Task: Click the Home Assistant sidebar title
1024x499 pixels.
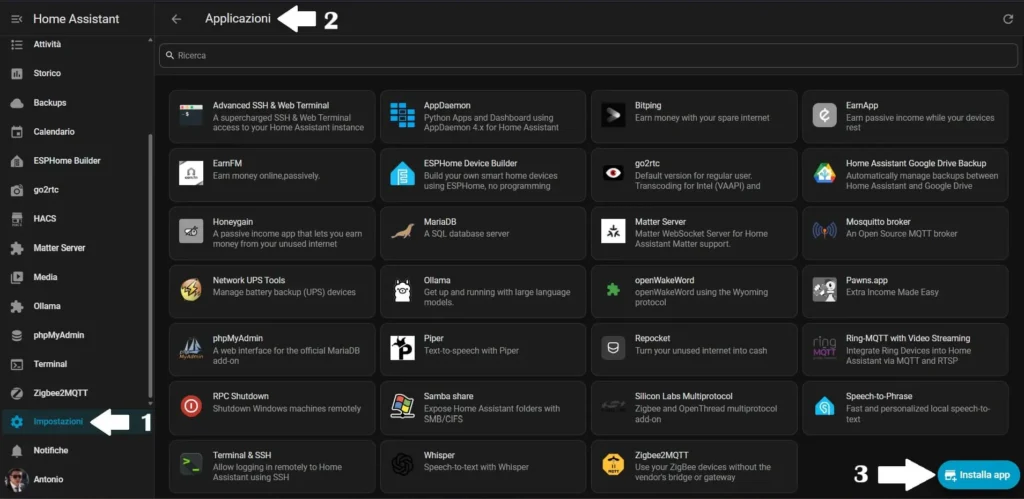Action: click(76, 19)
